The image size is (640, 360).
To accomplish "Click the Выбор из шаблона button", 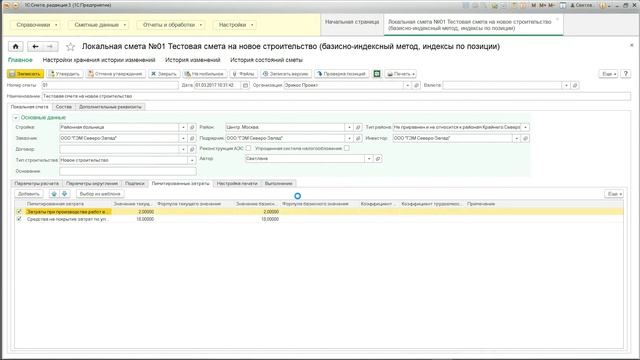I will 100,194.
